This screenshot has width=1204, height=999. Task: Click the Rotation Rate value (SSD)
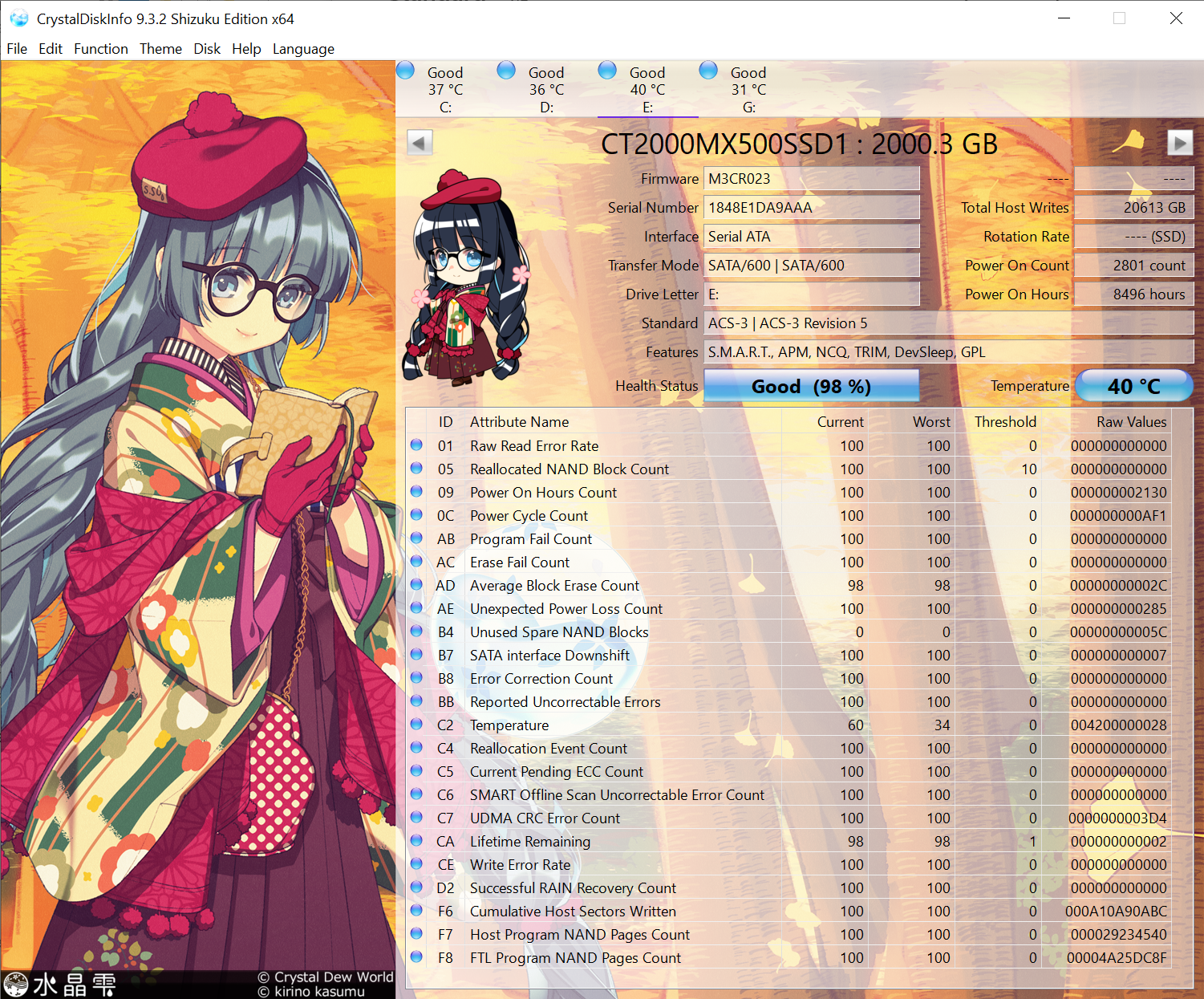[x=1133, y=237]
